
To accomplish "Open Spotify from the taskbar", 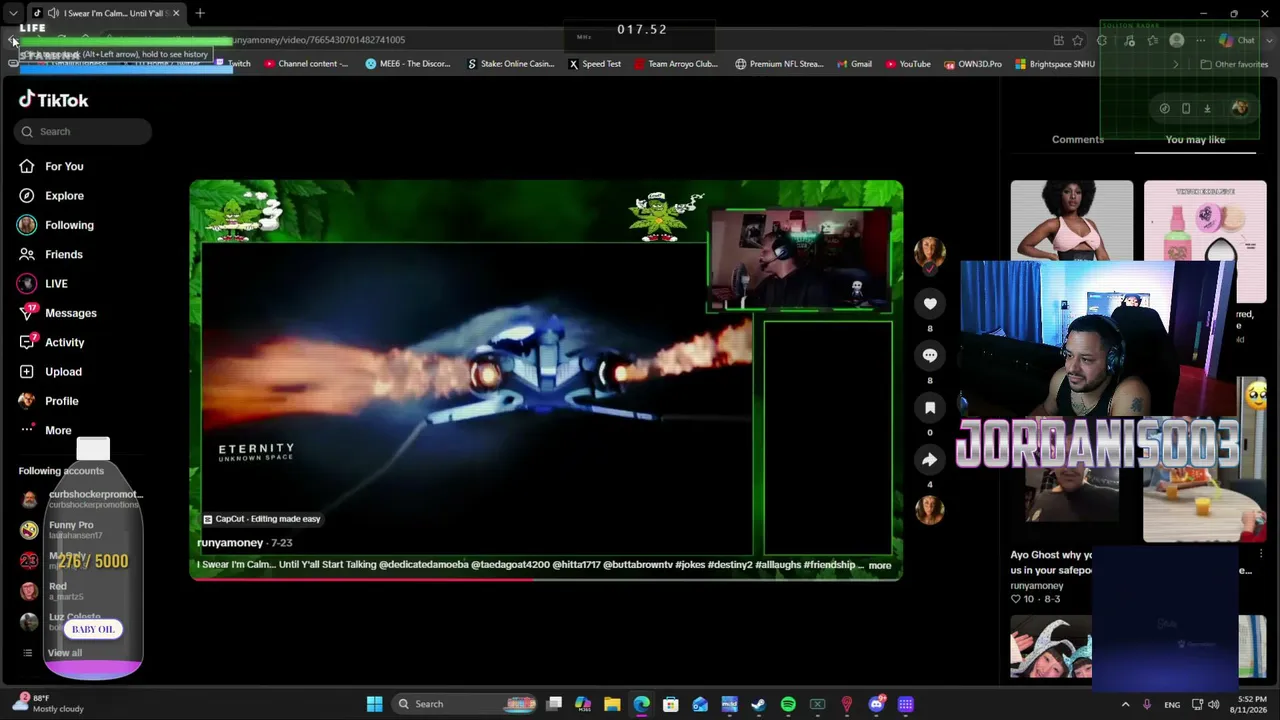I will [788, 704].
